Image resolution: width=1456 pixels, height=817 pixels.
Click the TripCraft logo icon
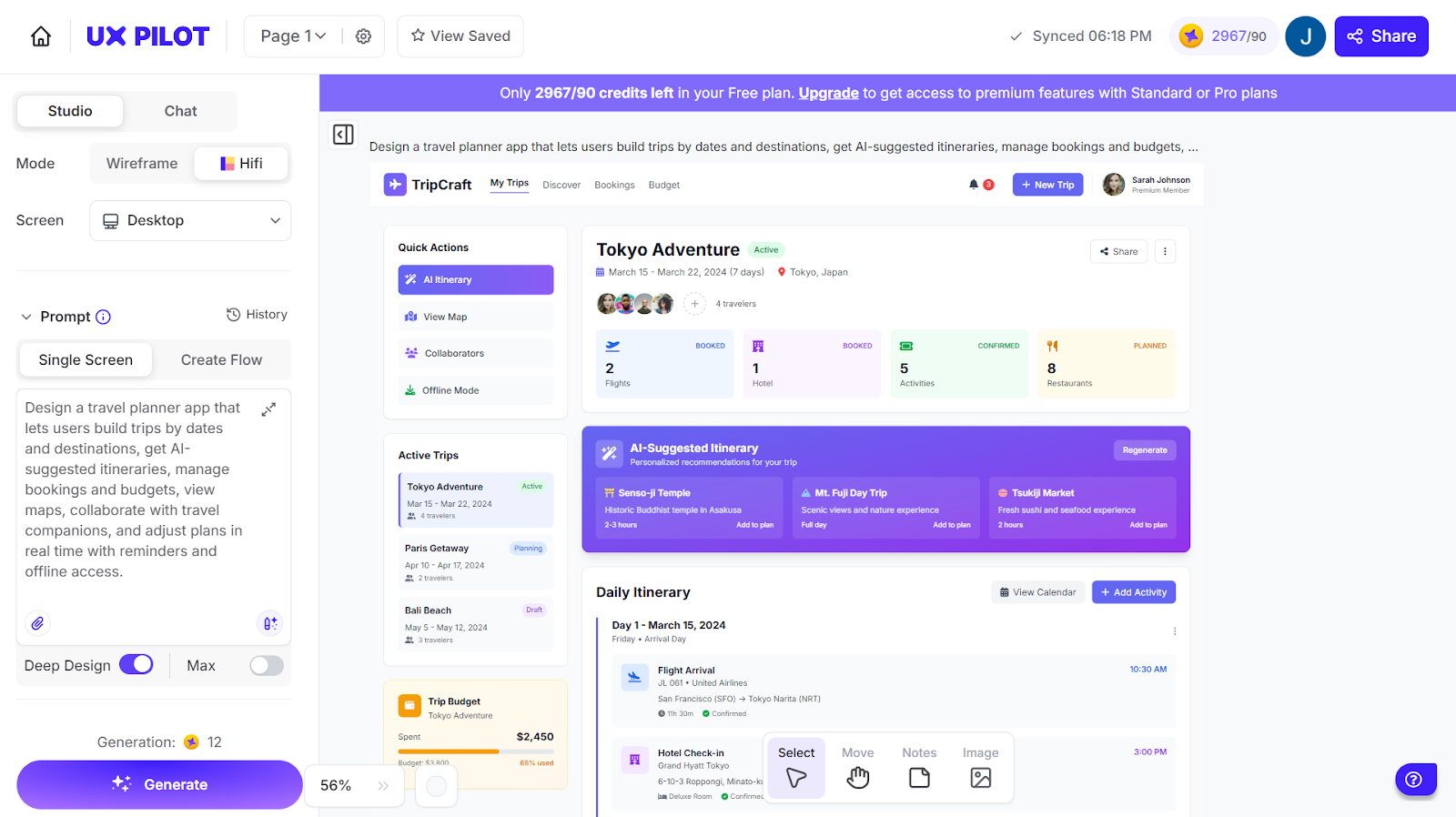(395, 185)
